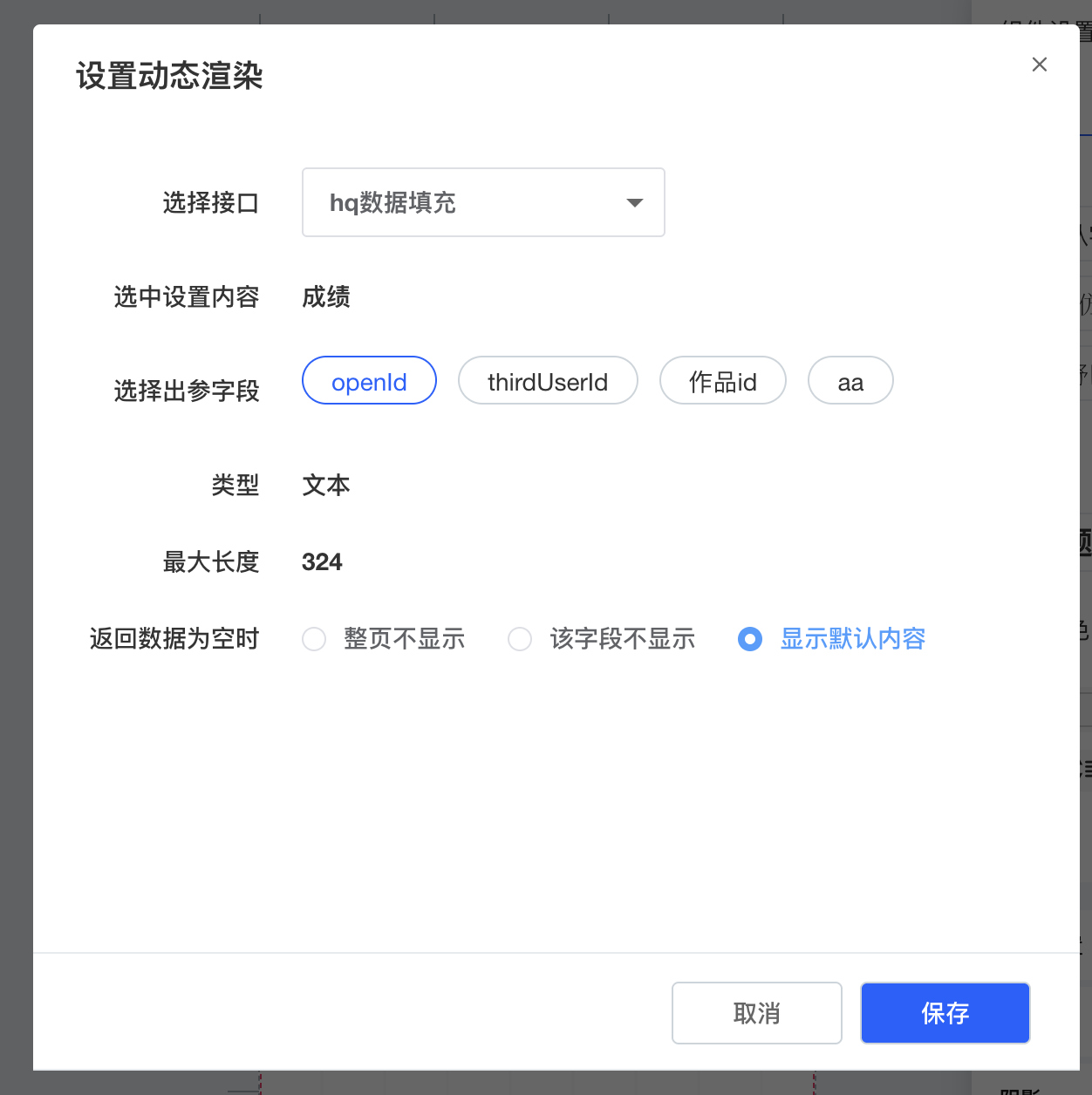Click the blue 保存 button
The width and height of the screenshot is (1092, 1095).
tap(945, 1013)
